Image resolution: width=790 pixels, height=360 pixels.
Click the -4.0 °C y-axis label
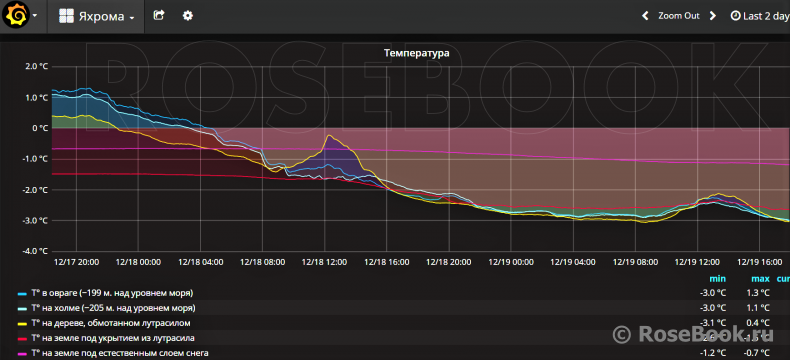click(x=35, y=251)
